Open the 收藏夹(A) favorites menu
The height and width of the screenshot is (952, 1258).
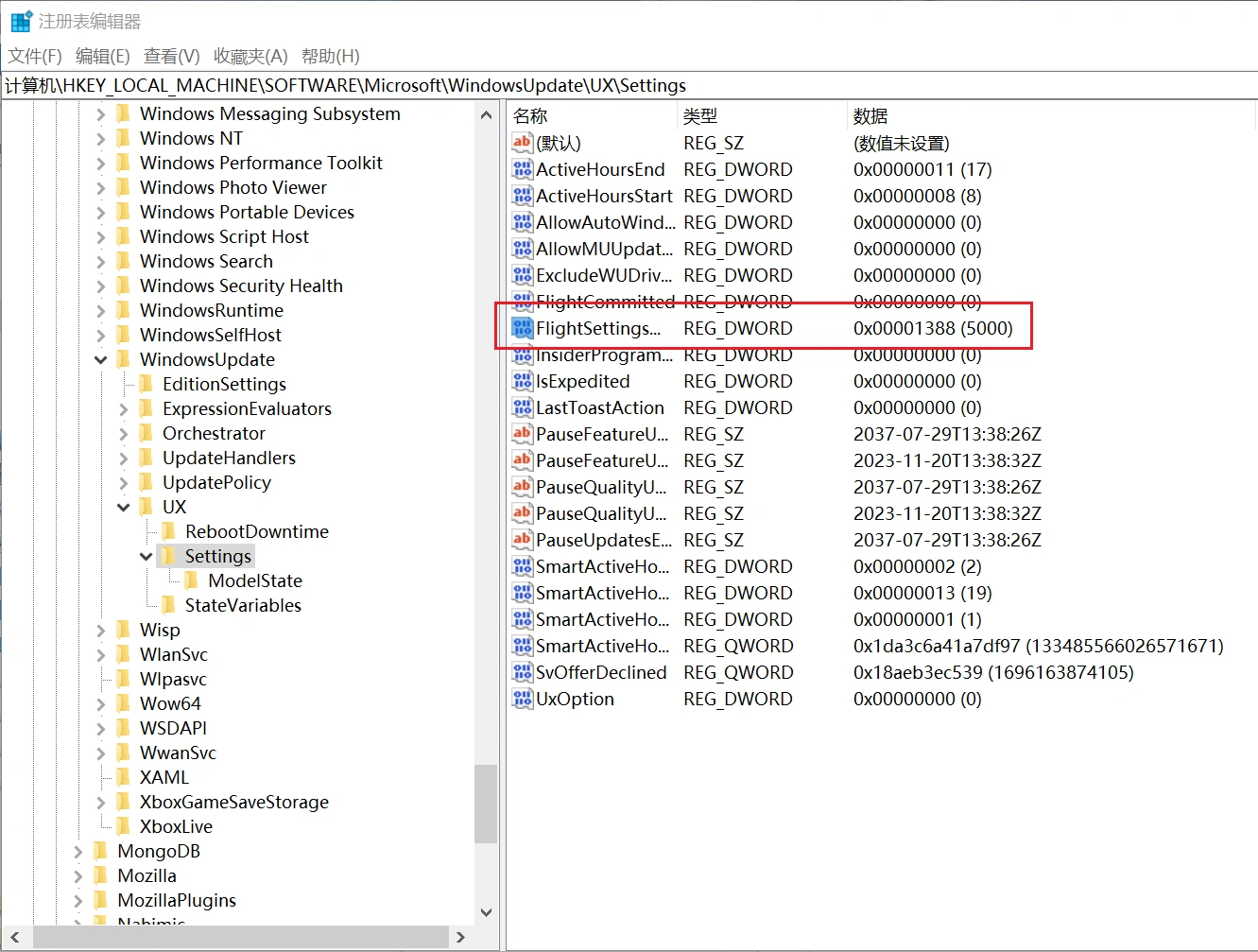(x=250, y=57)
